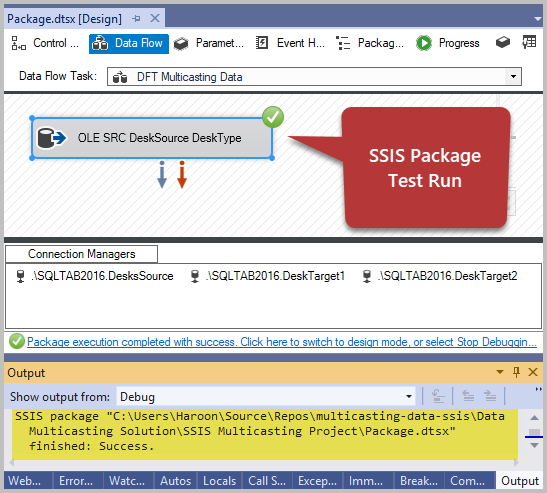Image resolution: width=547 pixels, height=493 pixels.
Task: Open the Immediate window bottom tab
Action: [368, 481]
